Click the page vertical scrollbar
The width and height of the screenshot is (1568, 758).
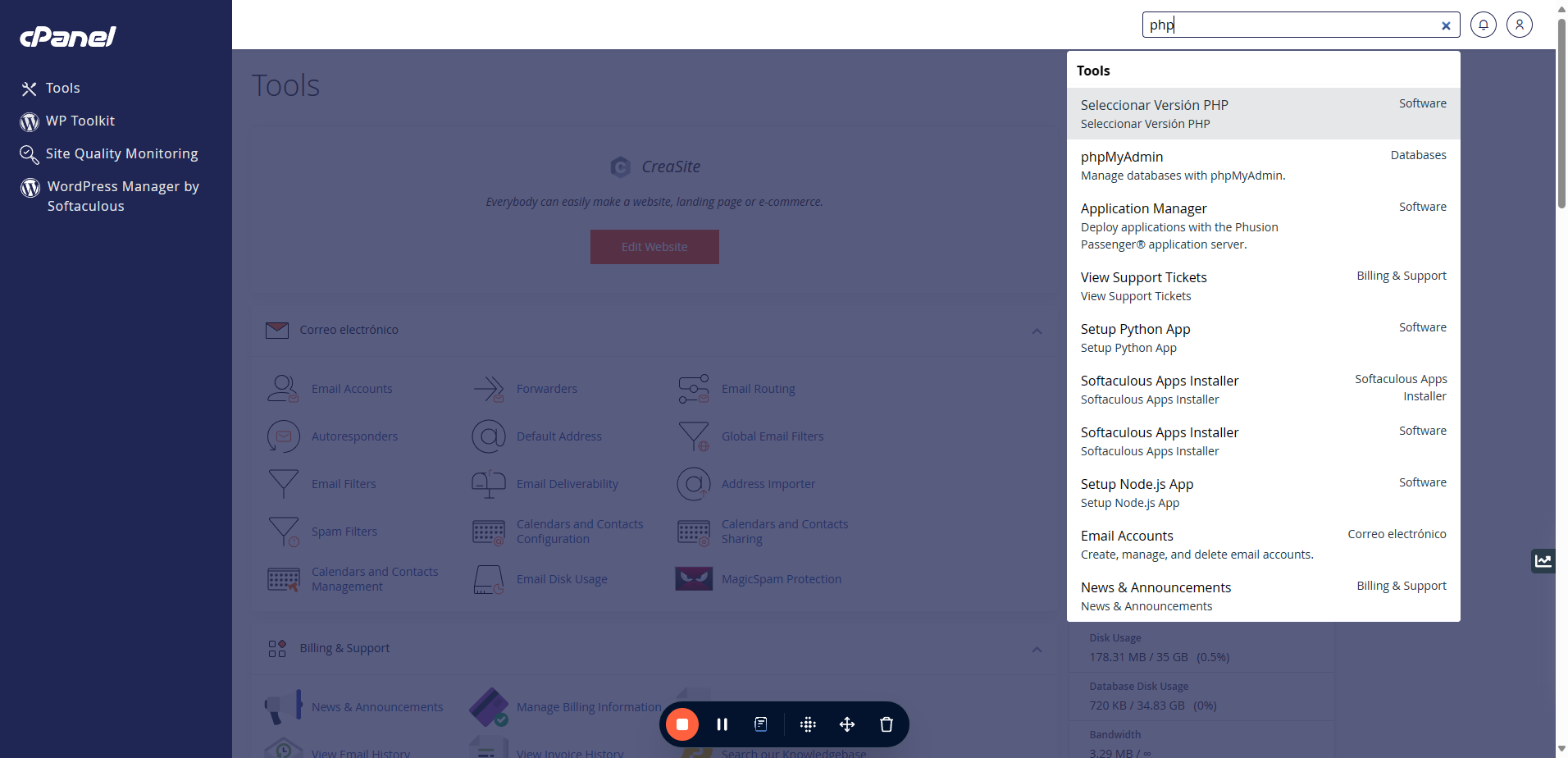(x=1561, y=115)
